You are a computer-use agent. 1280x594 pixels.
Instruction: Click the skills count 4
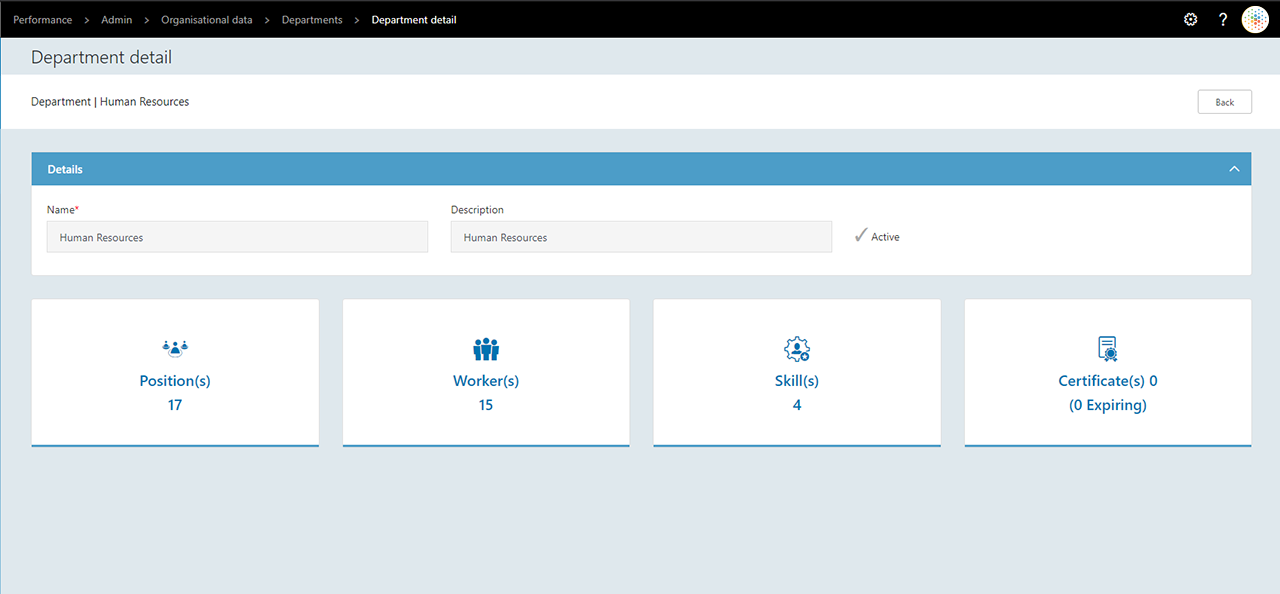[x=797, y=405]
